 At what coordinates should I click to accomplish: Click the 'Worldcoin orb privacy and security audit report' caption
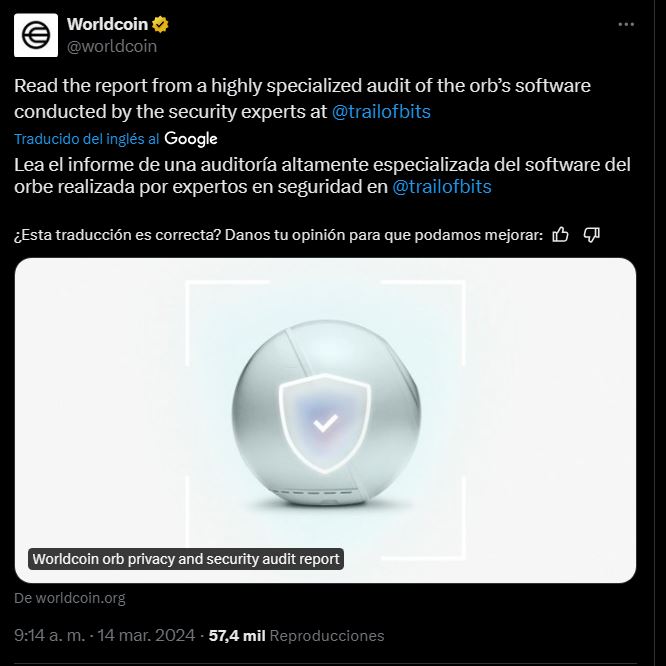pyautogui.click(x=186, y=559)
